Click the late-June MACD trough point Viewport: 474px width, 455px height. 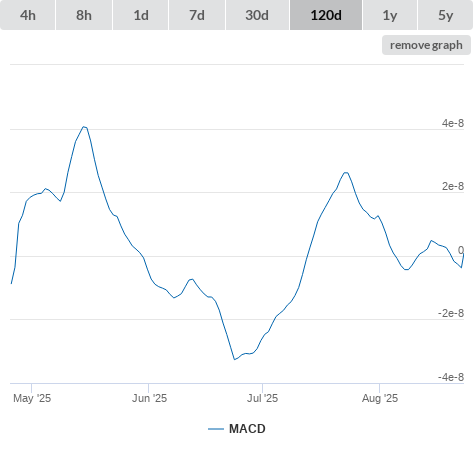pyautogui.click(x=235, y=359)
